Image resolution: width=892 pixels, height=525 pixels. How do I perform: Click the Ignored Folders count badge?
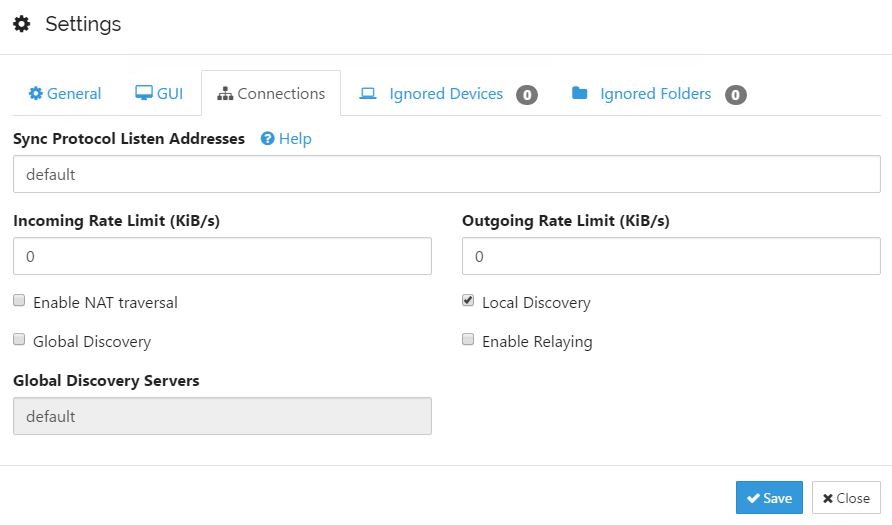736,95
